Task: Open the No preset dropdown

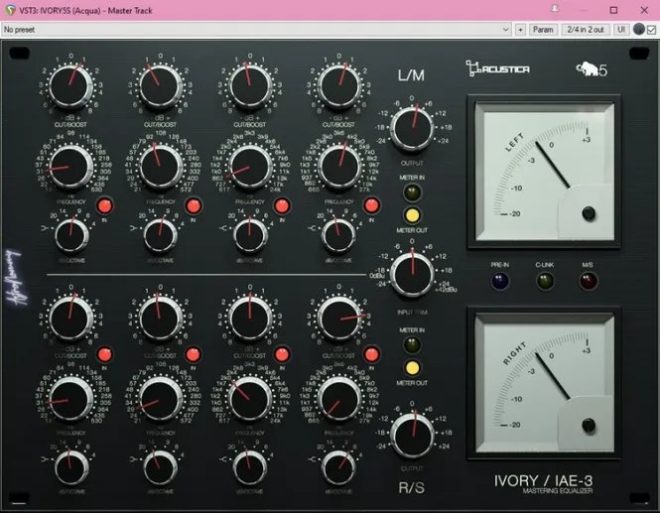Action: pyautogui.click(x=256, y=29)
